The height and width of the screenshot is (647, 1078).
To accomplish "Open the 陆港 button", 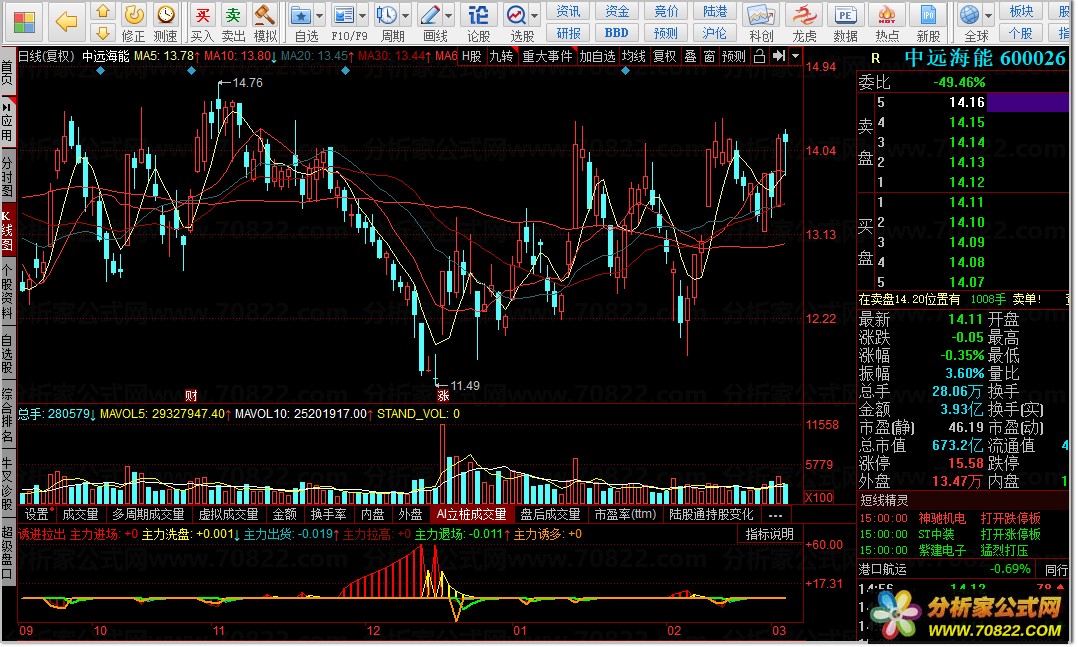I will click(x=714, y=12).
